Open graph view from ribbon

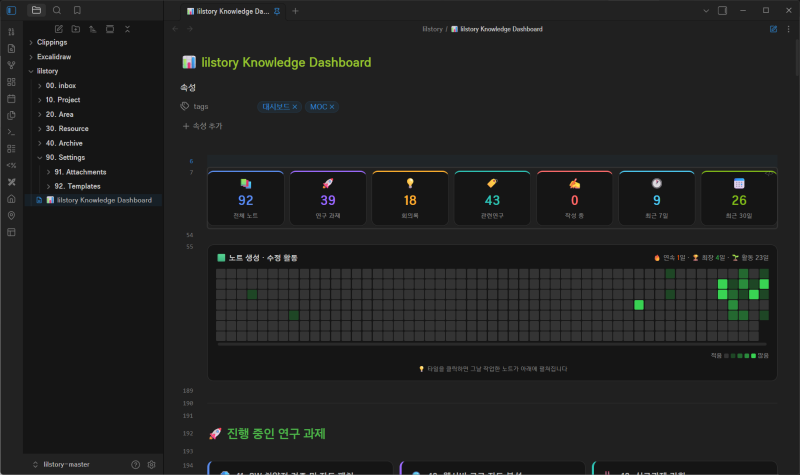click(x=11, y=65)
